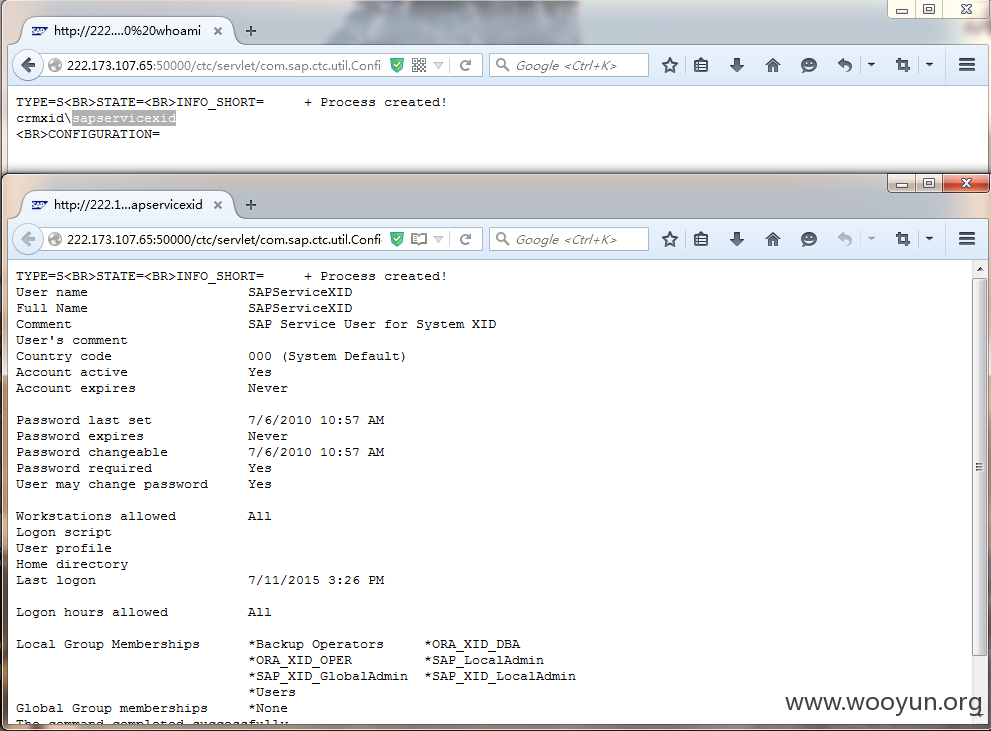
Task: Open hamburger menu in upper window
Action: (x=966, y=64)
